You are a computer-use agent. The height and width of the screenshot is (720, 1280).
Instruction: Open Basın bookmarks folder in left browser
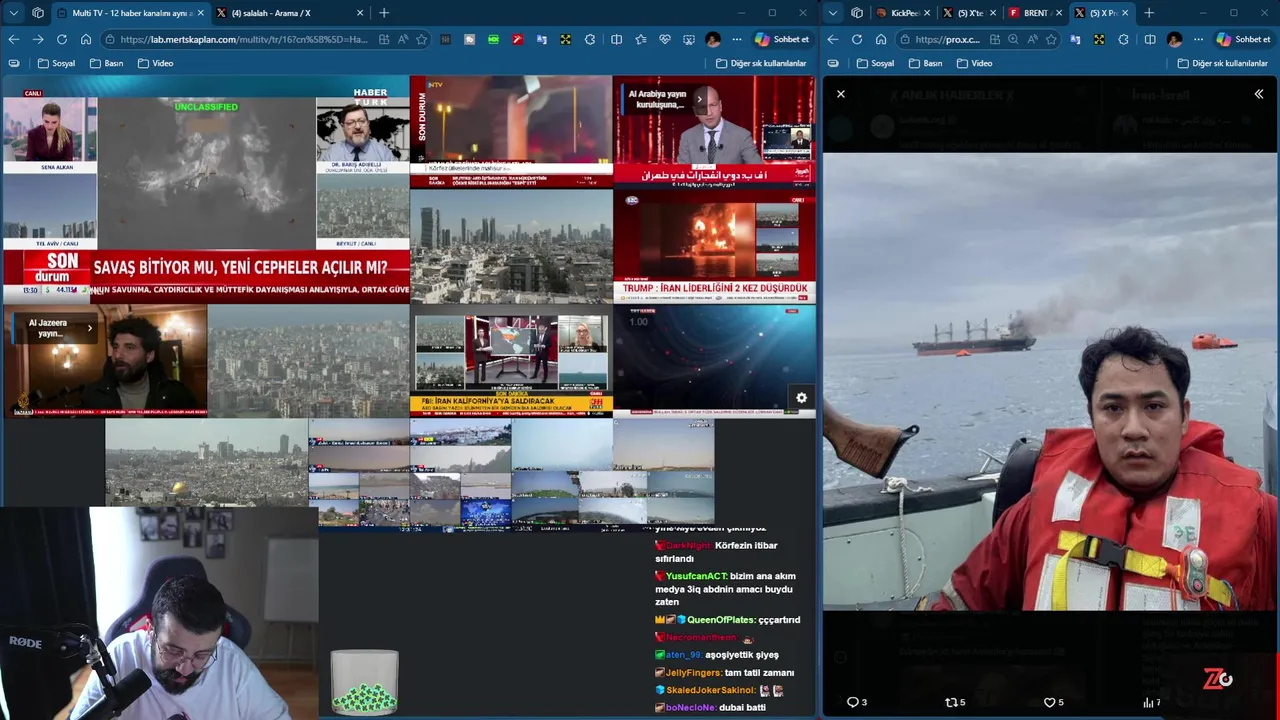click(106, 63)
